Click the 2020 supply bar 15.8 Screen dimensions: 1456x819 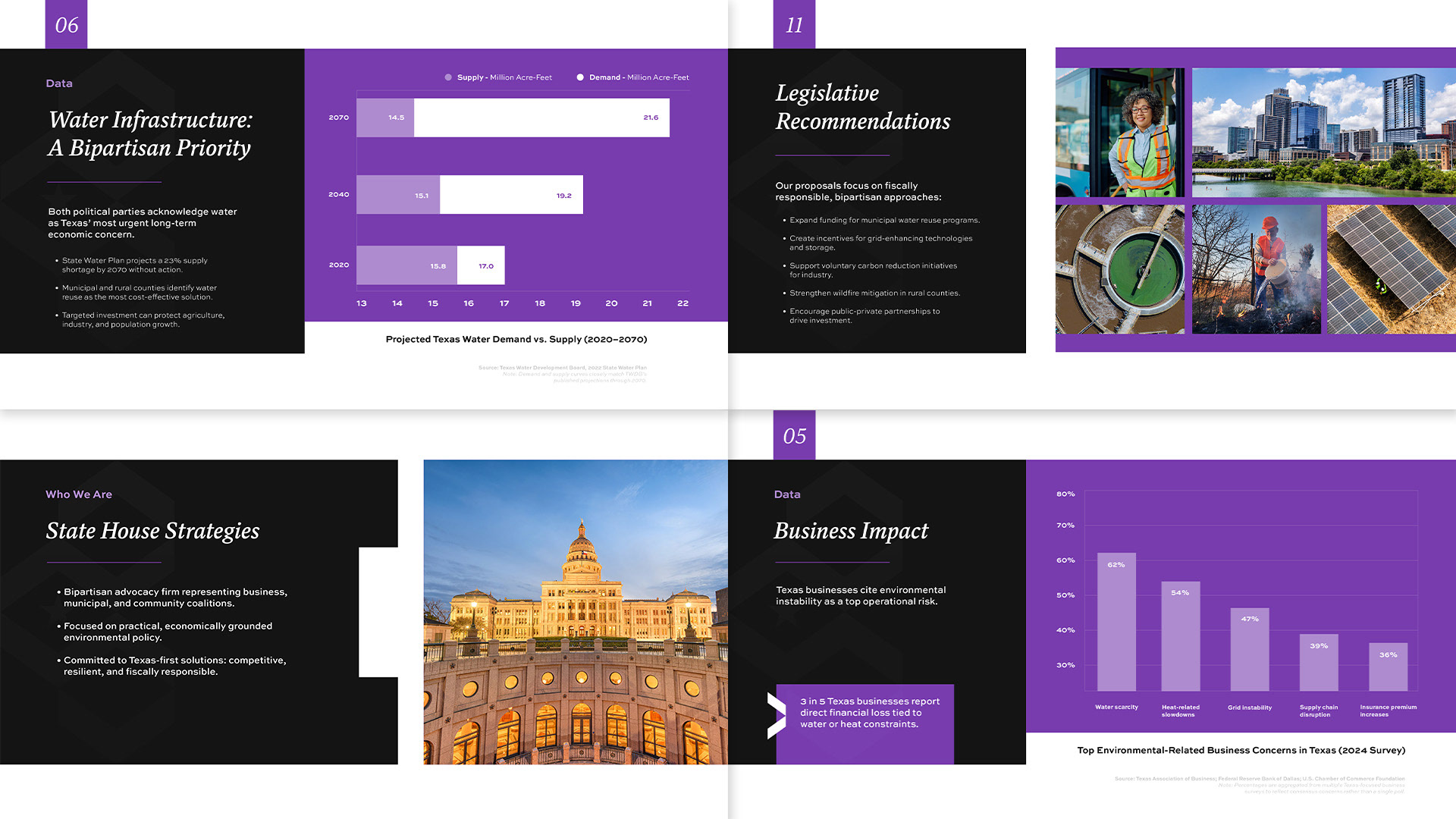406,265
